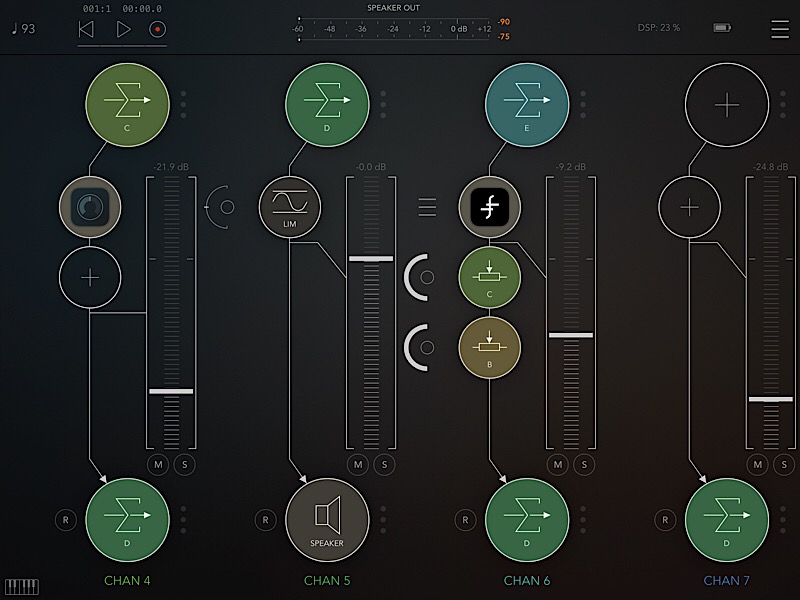This screenshot has height=600, width=800.
Task: Click the rewind to start button
Action: coord(86,29)
